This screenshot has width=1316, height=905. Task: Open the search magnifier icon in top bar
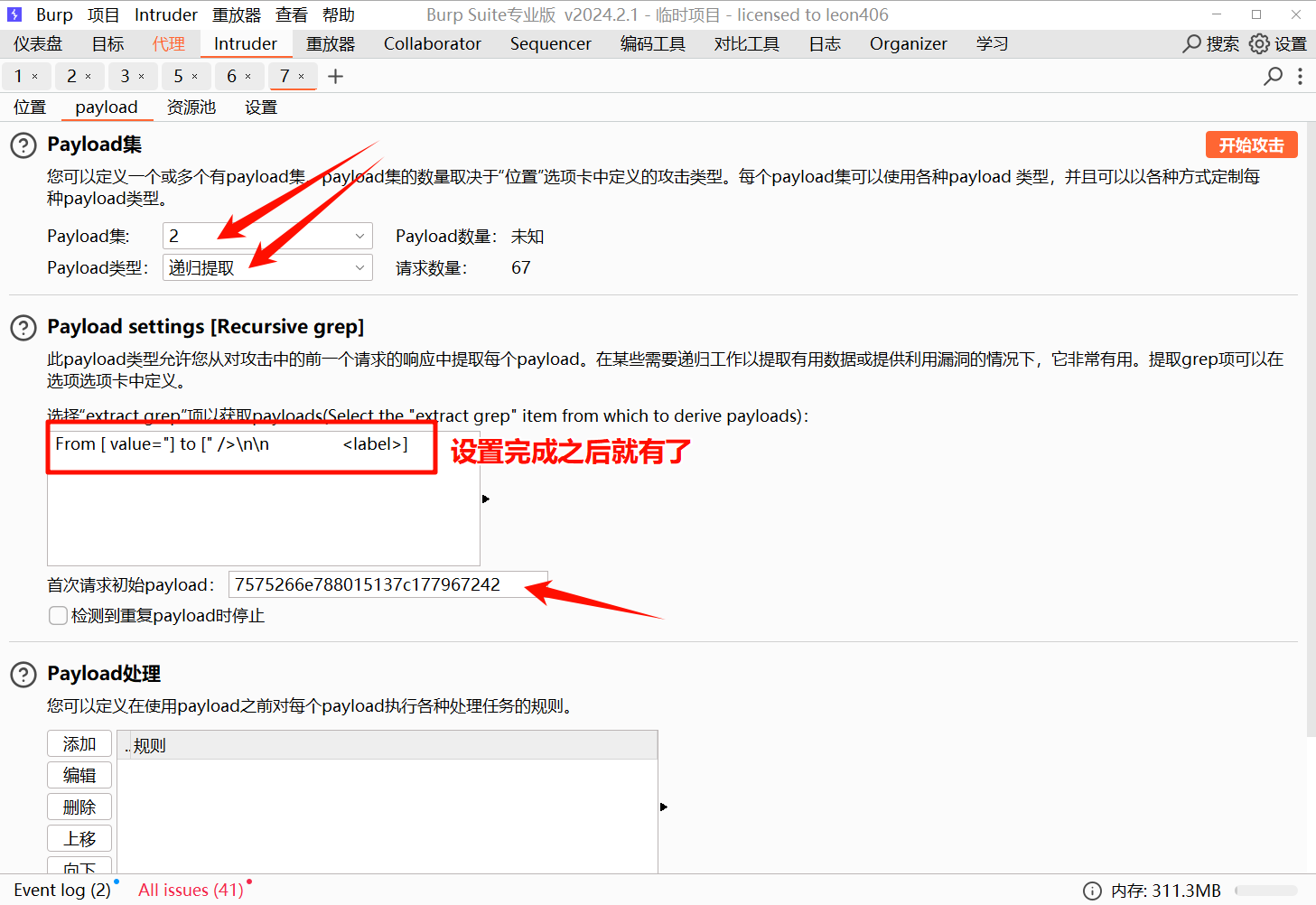pyautogui.click(x=1192, y=43)
